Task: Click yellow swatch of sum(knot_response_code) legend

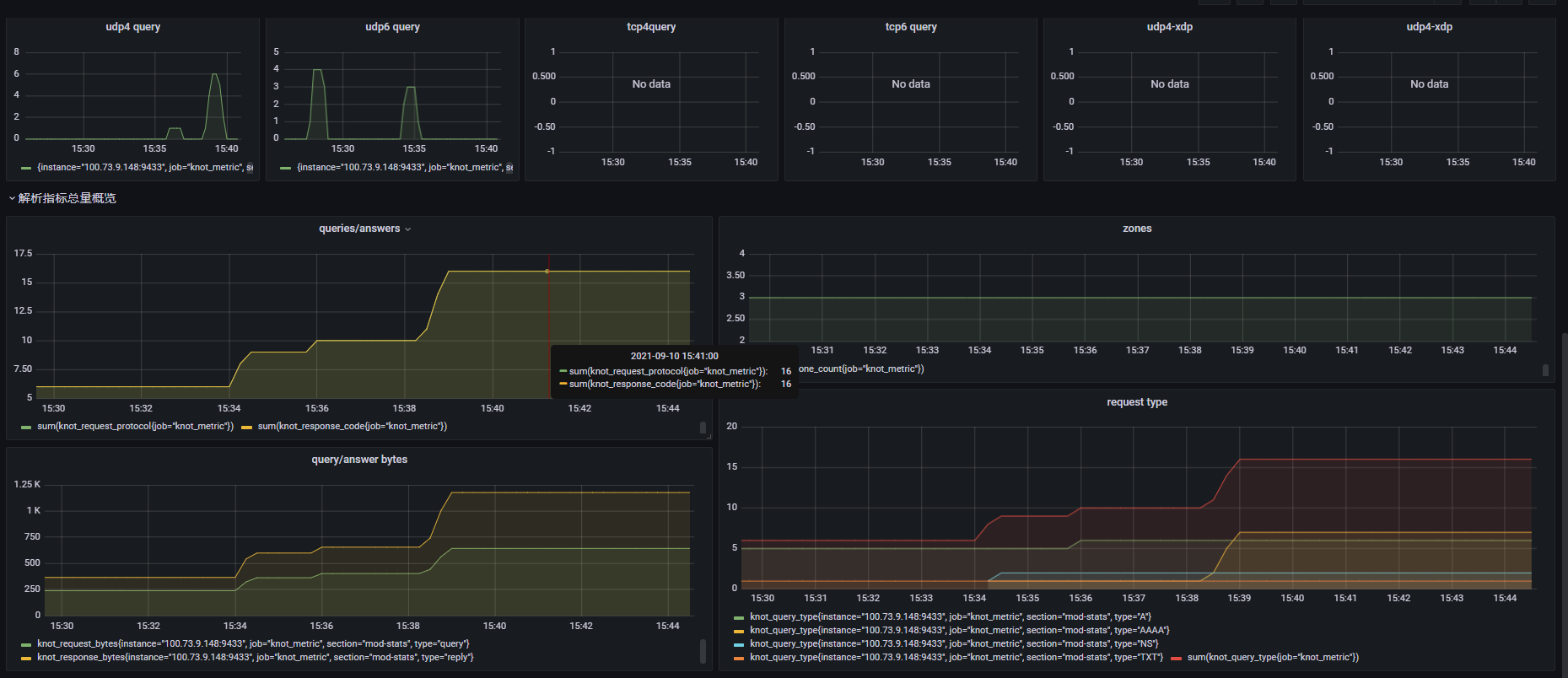Action: click(246, 428)
